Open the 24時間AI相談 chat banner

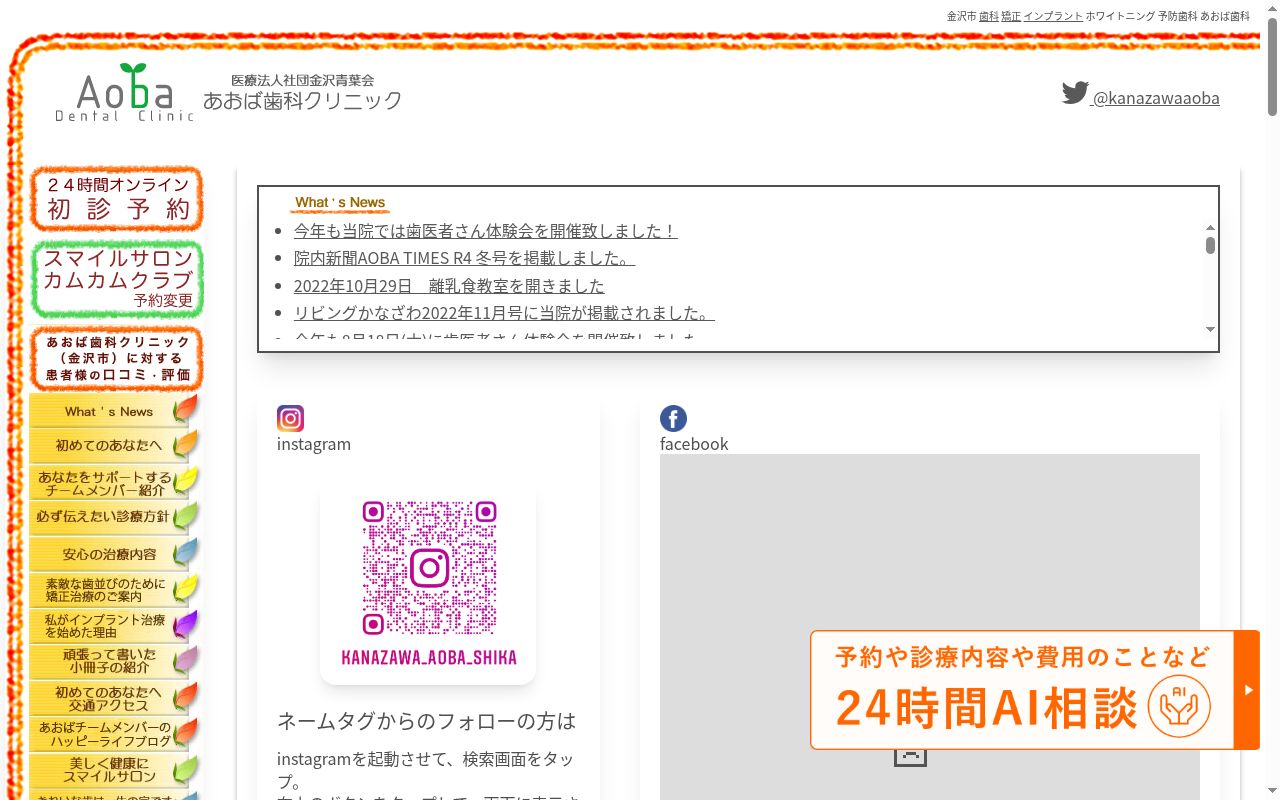coord(1023,690)
